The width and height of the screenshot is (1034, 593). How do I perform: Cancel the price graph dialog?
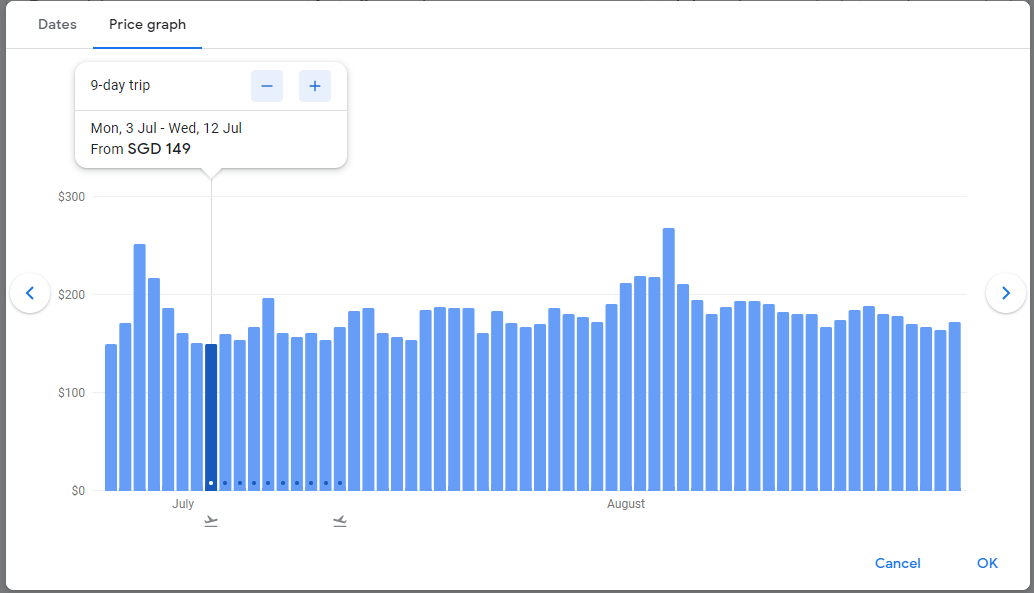[897, 563]
